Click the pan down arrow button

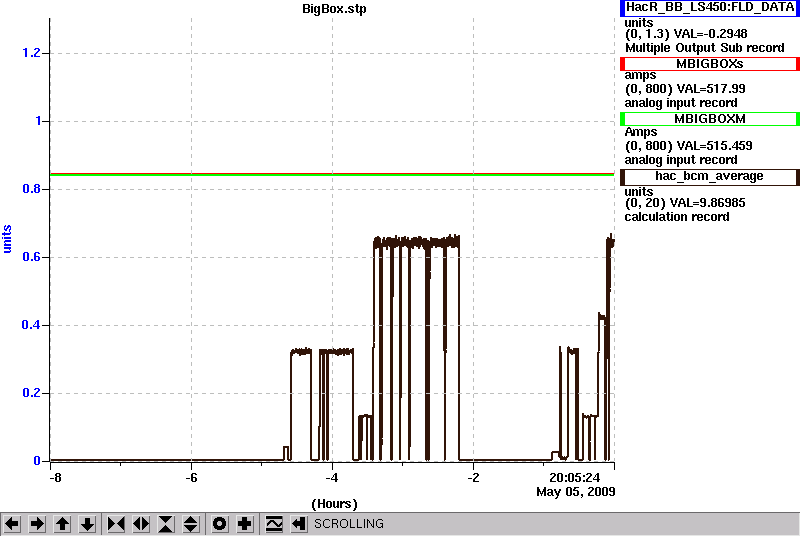click(x=88, y=524)
